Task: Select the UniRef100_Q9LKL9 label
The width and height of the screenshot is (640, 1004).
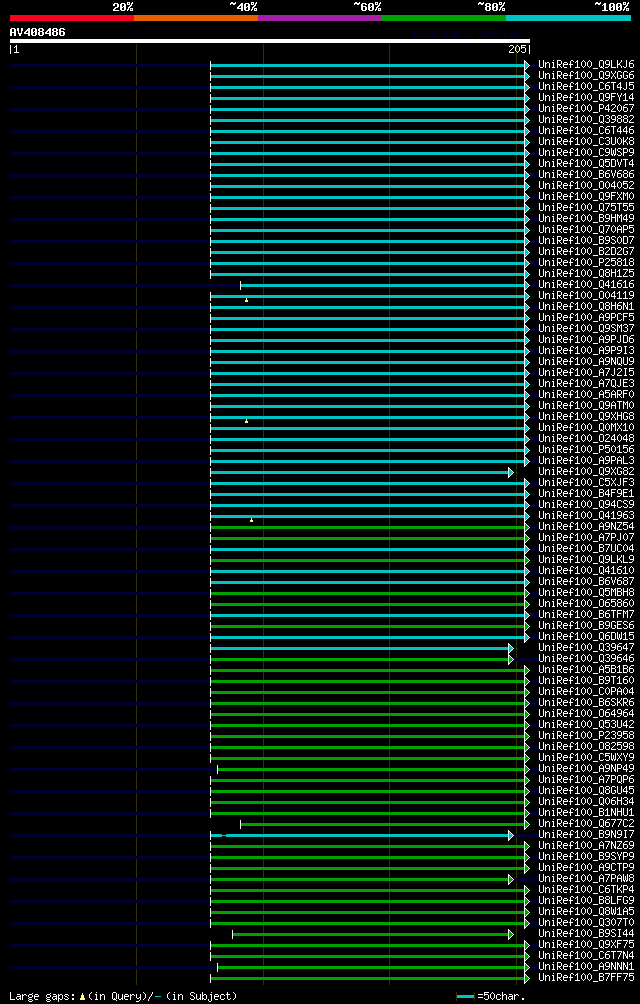Action: coord(586,560)
